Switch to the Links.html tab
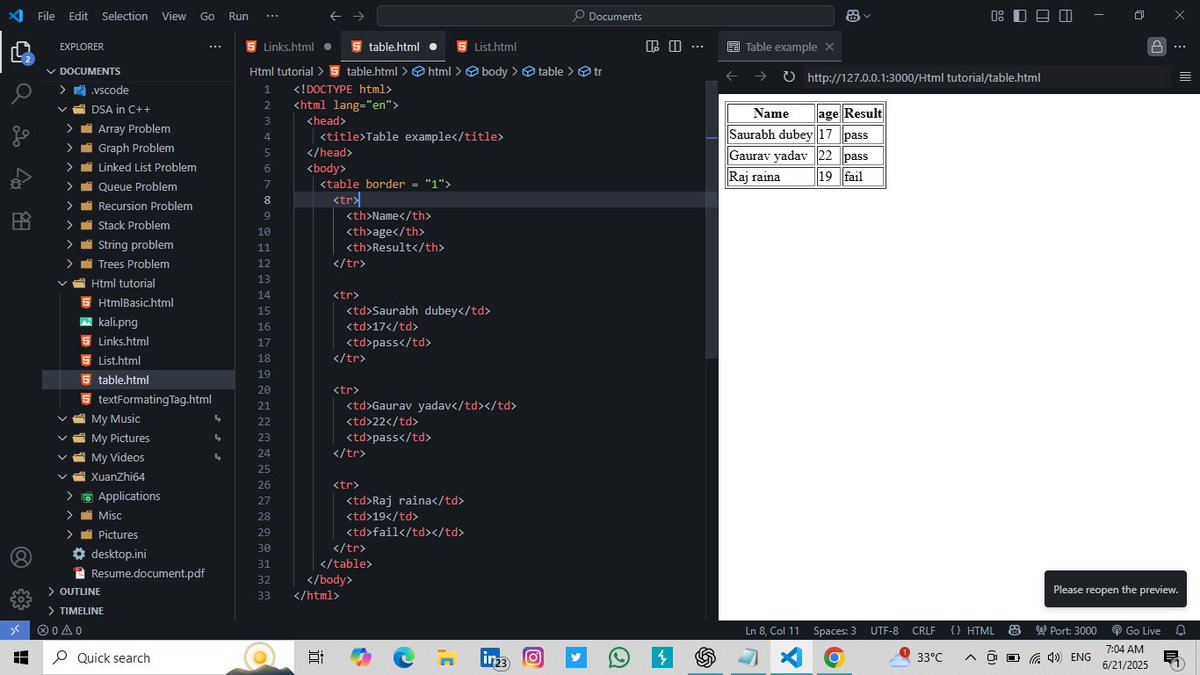Viewport: 1200px width, 675px height. (288, 46)
